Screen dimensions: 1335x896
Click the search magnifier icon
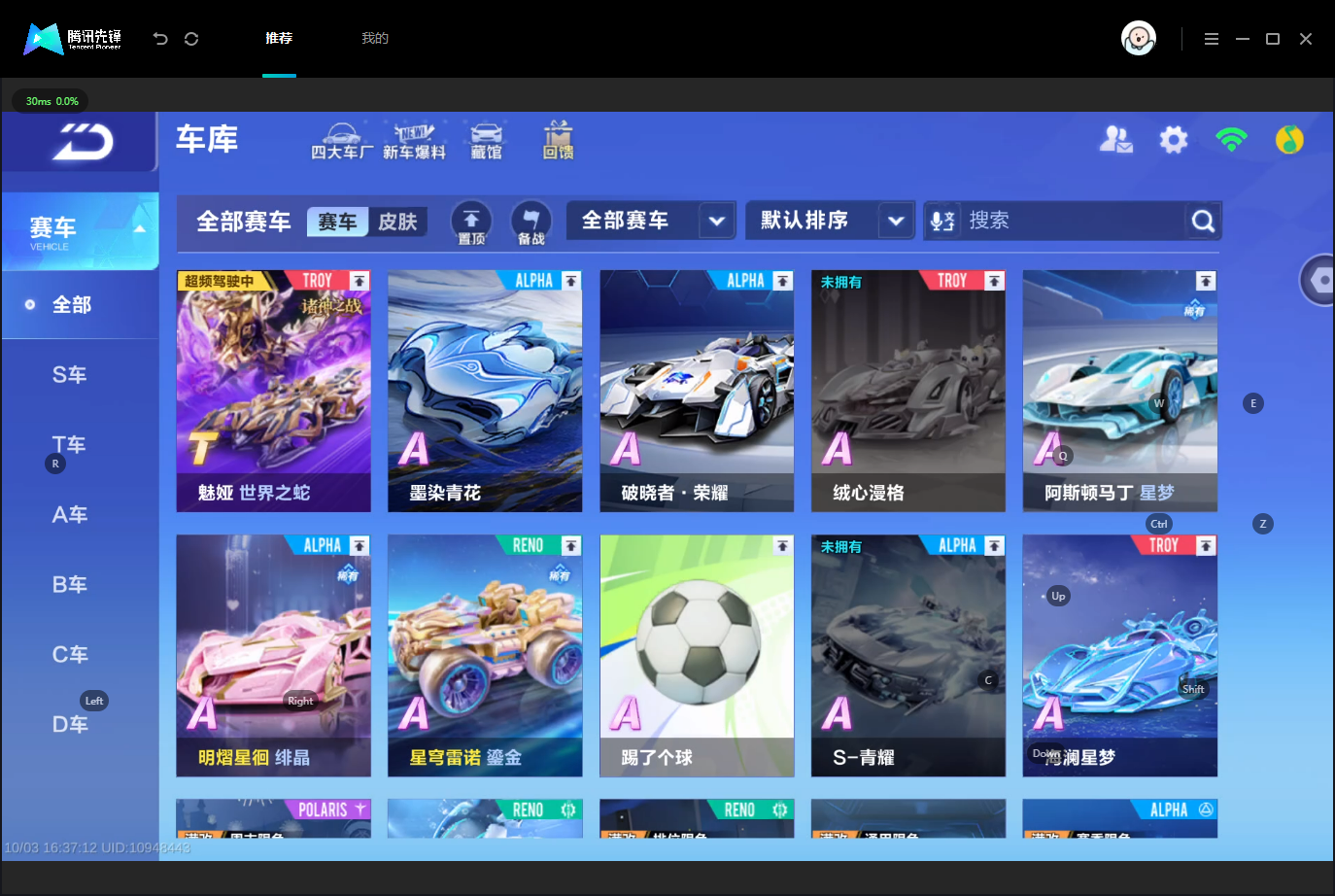(1203, 222)
